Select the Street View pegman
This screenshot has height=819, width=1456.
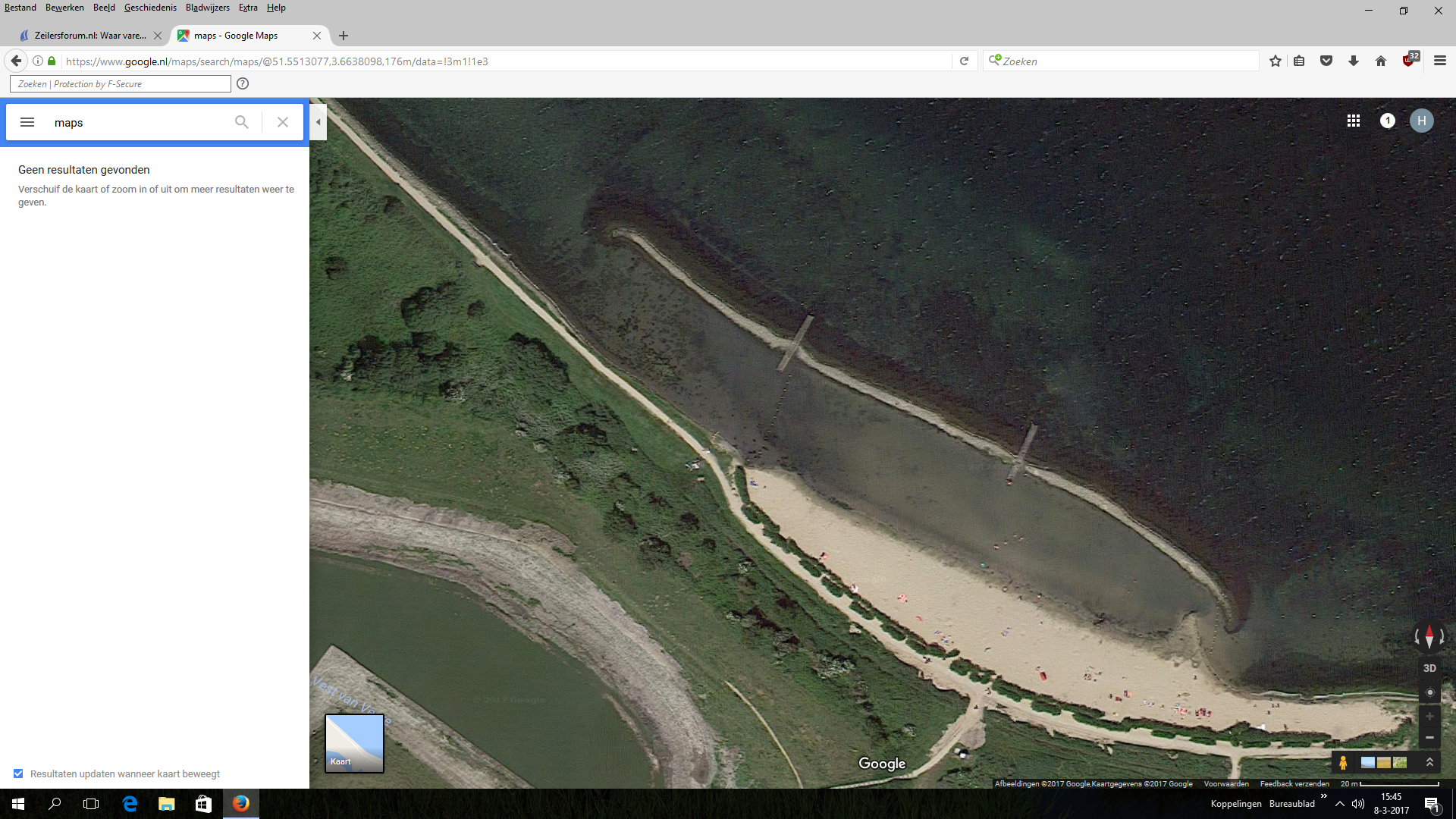pyautogui.click(x=1343, y=762)
